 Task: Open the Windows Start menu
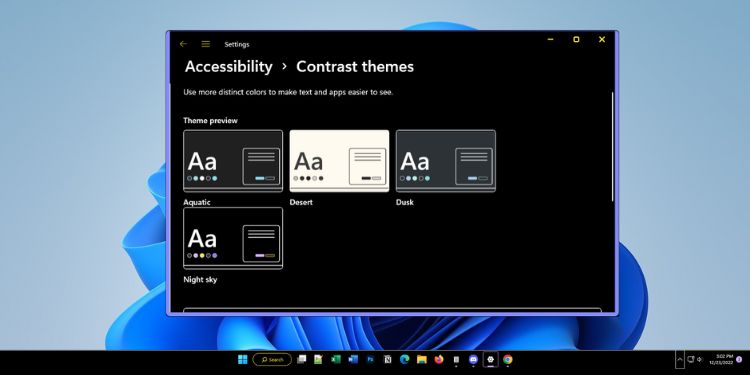(x=243, y=359)
